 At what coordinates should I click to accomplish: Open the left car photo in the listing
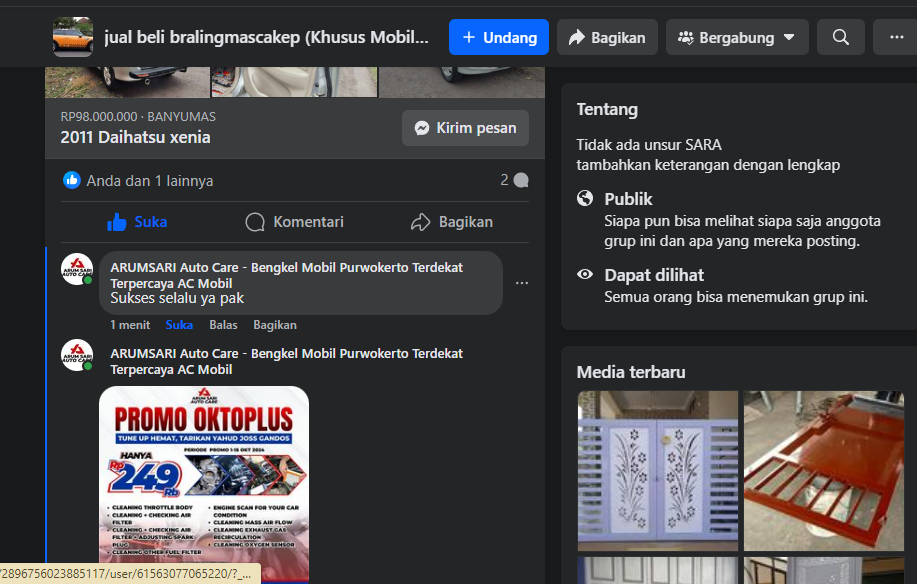pos(127,82)
